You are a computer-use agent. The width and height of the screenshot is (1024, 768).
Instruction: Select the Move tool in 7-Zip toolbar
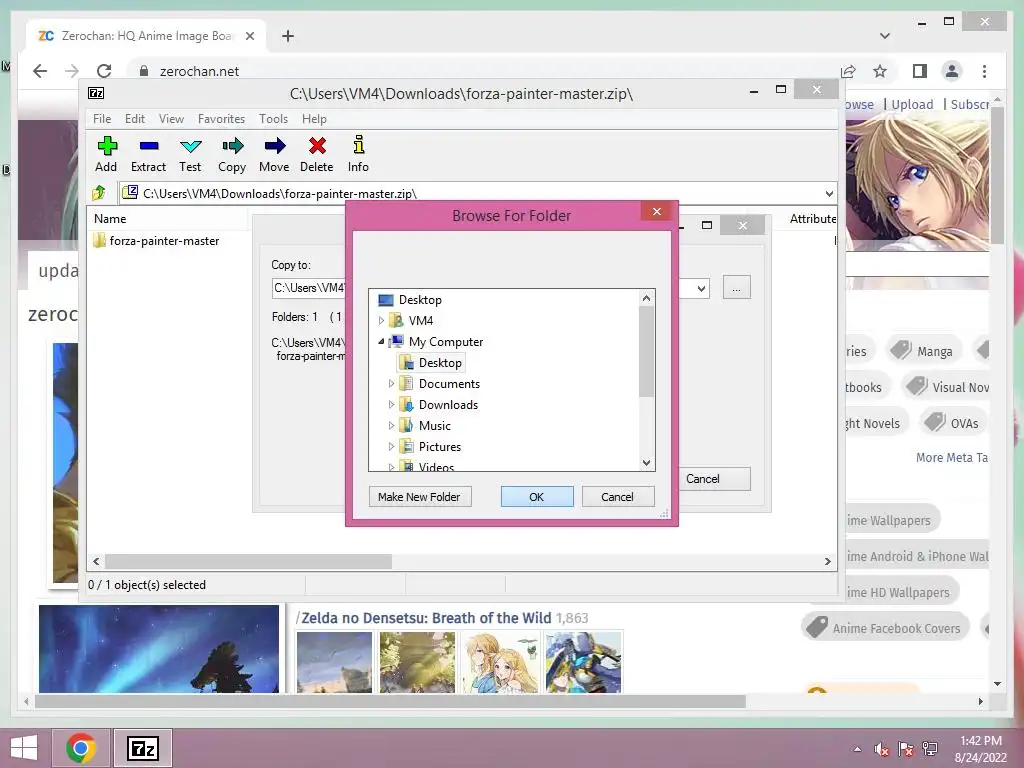point(274,155)
